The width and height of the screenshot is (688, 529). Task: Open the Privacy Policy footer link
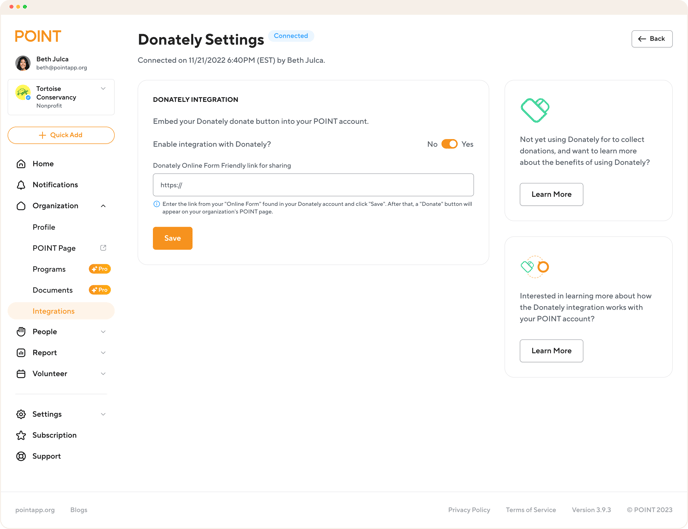point(469,510)
